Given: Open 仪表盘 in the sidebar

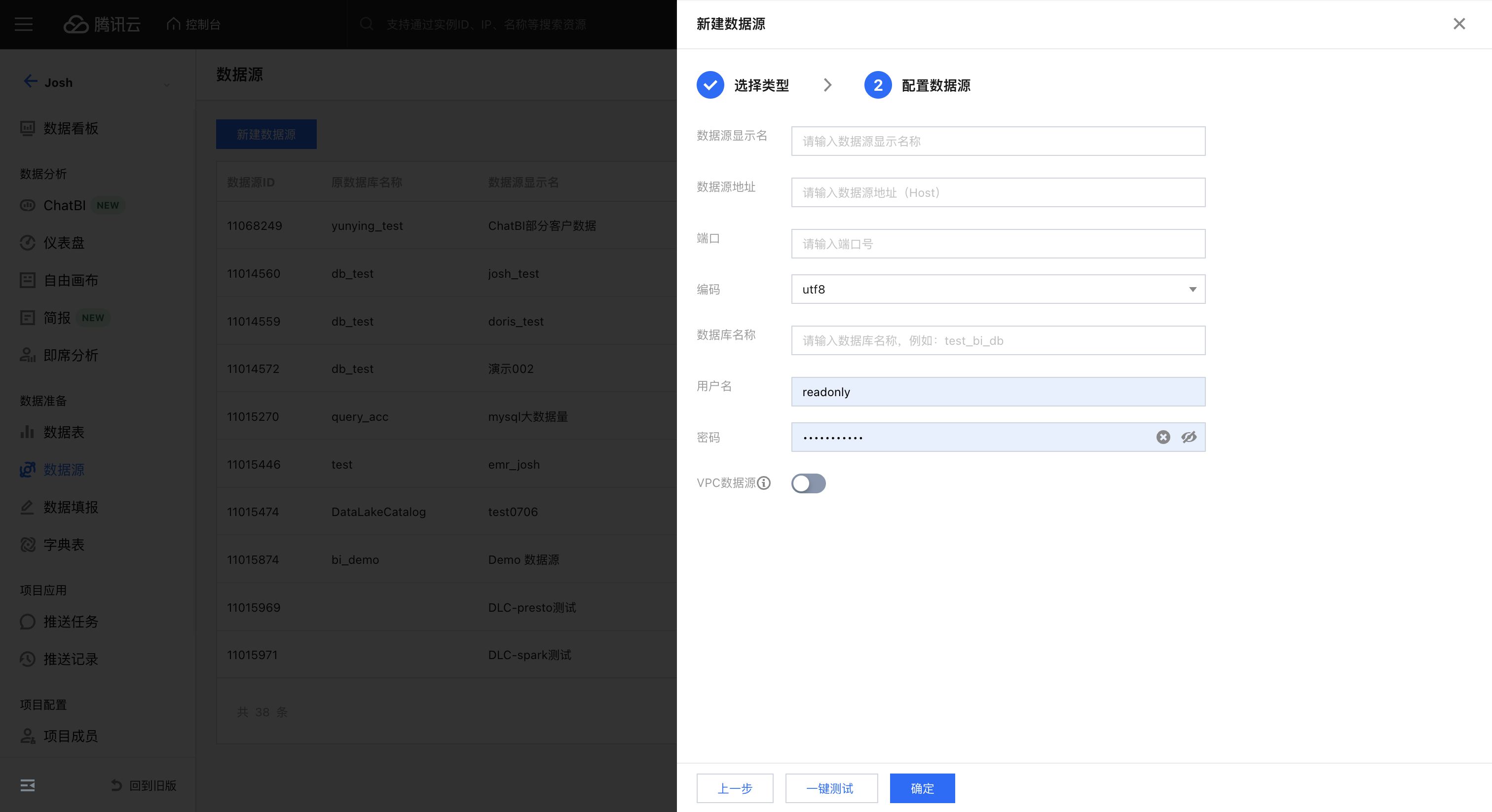Looking at the screenshot, I should click(x=64, y=243).
